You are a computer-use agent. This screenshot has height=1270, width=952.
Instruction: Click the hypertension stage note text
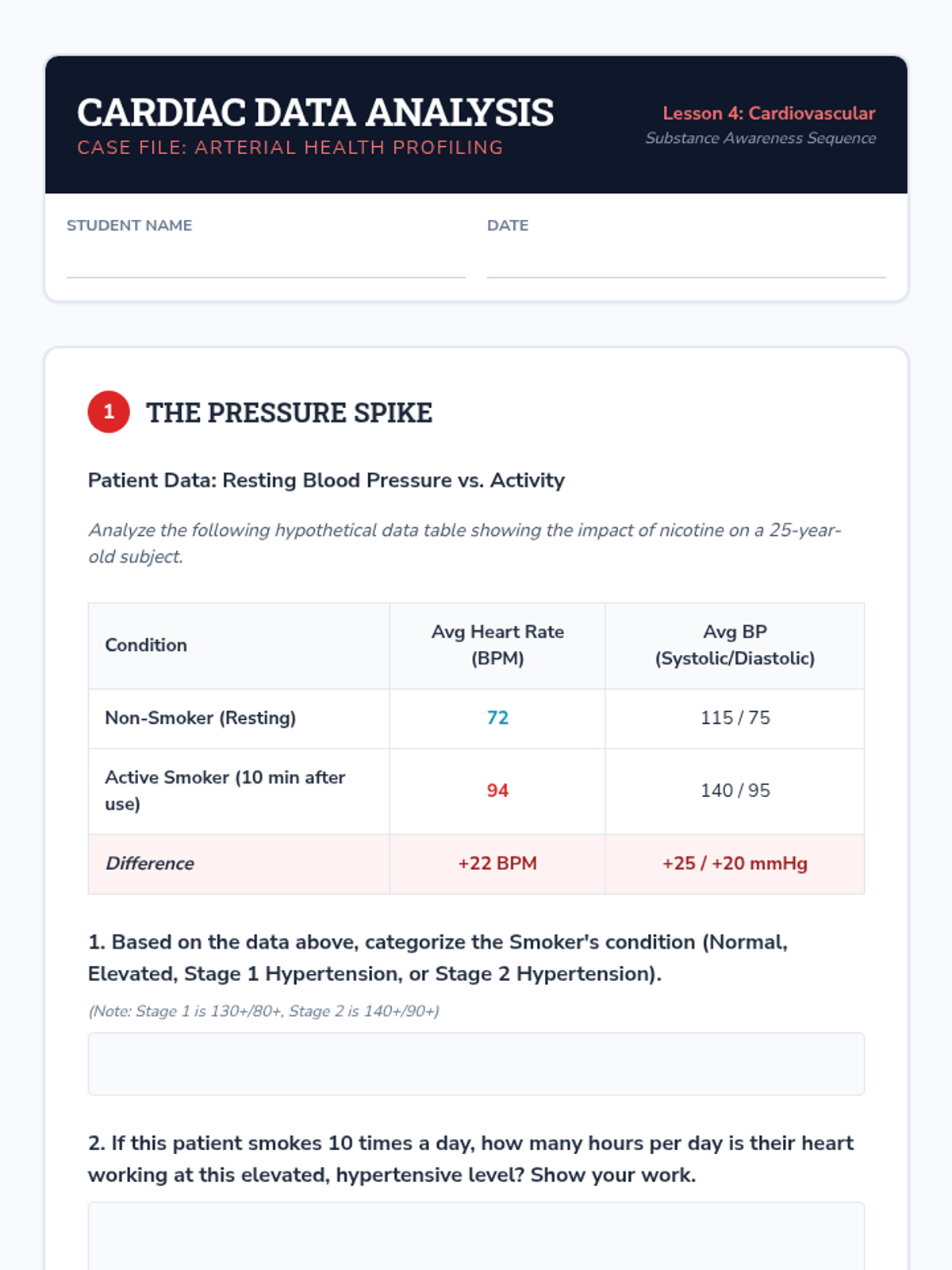click(x=263, y=1011)
